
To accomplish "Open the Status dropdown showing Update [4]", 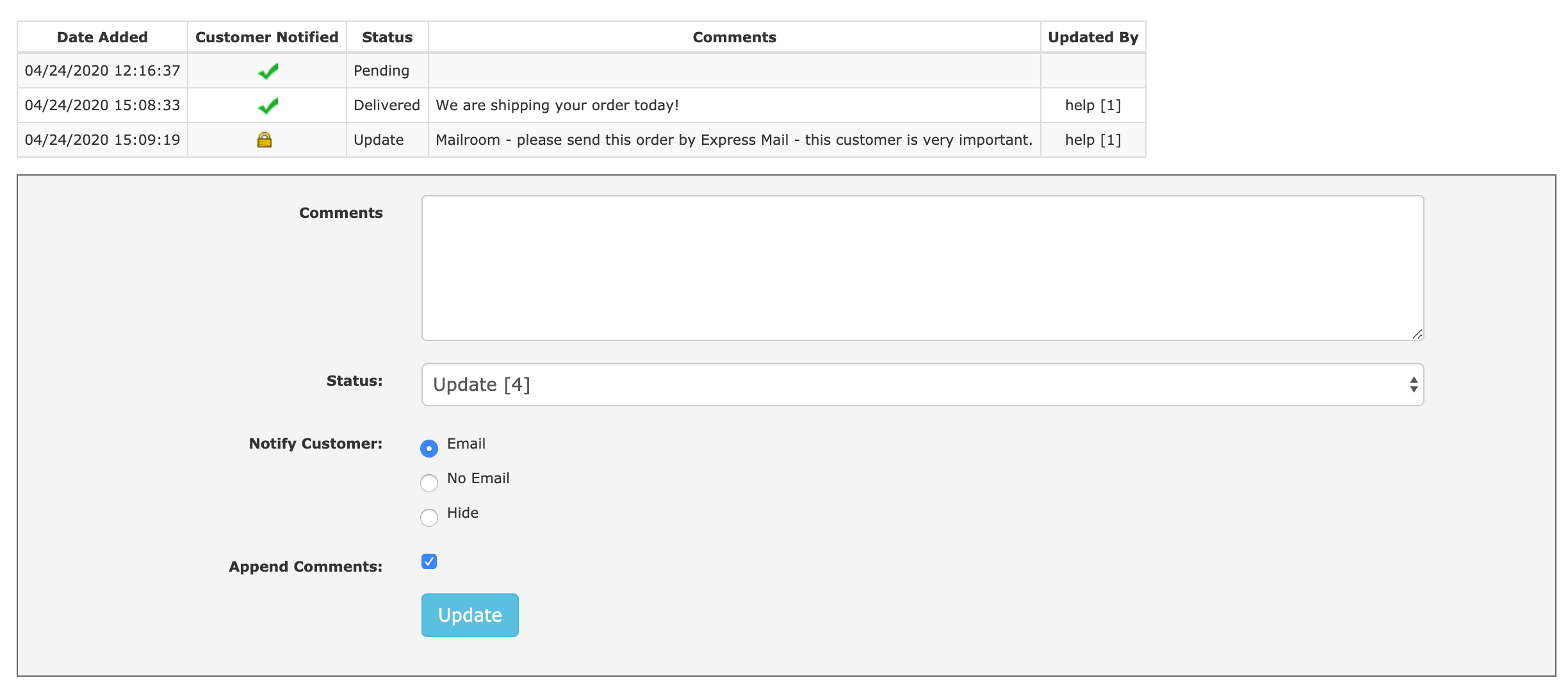I will (922, 385).
